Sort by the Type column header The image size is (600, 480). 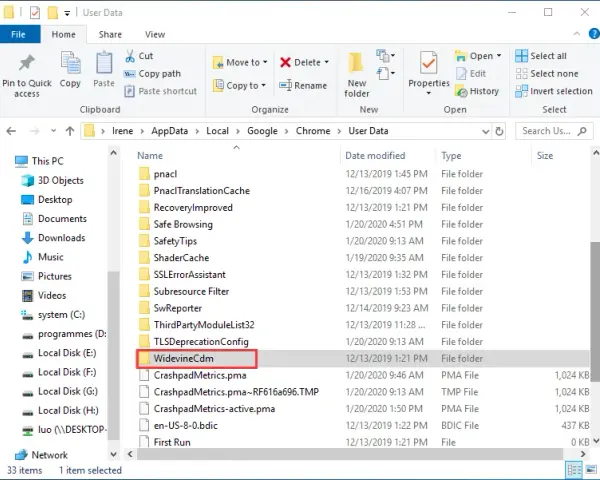451,156
